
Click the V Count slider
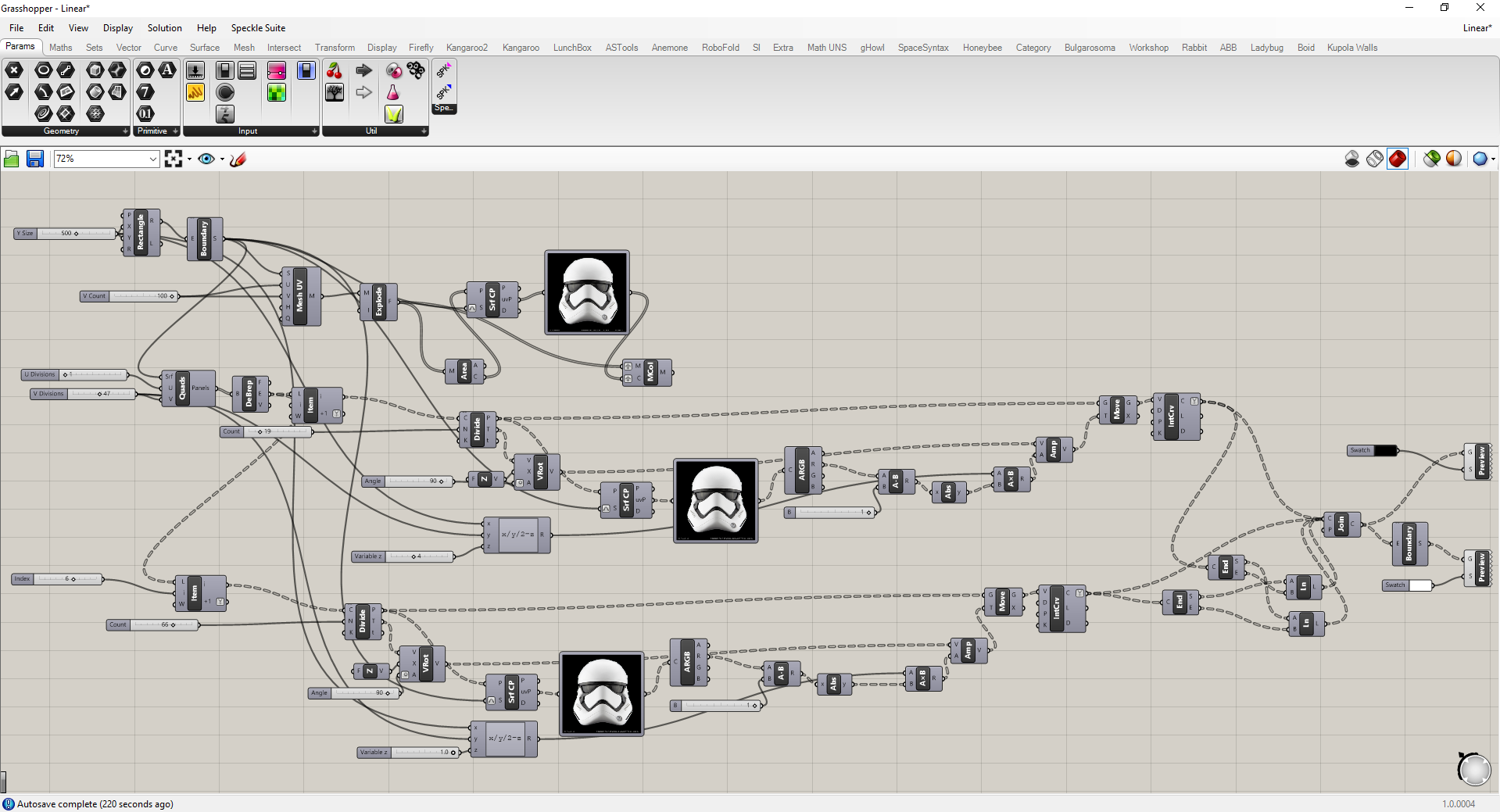pyautogui.click(x=129, y=296)
